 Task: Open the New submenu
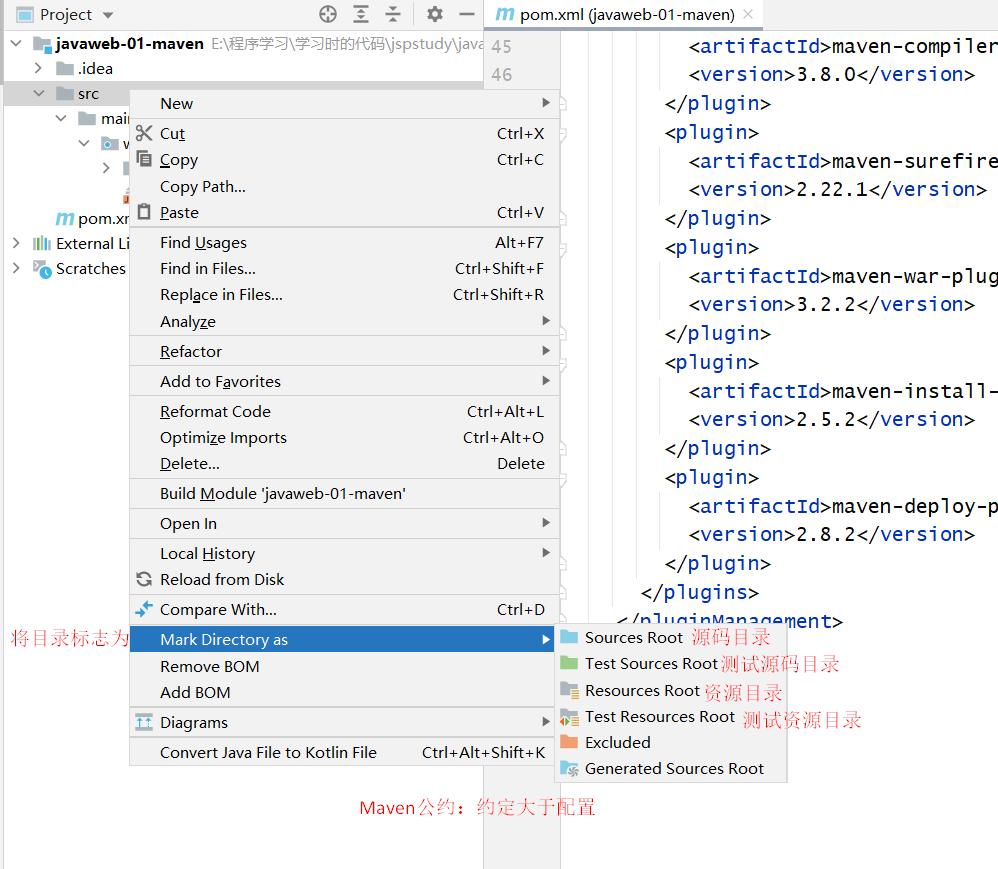(344, 103)
